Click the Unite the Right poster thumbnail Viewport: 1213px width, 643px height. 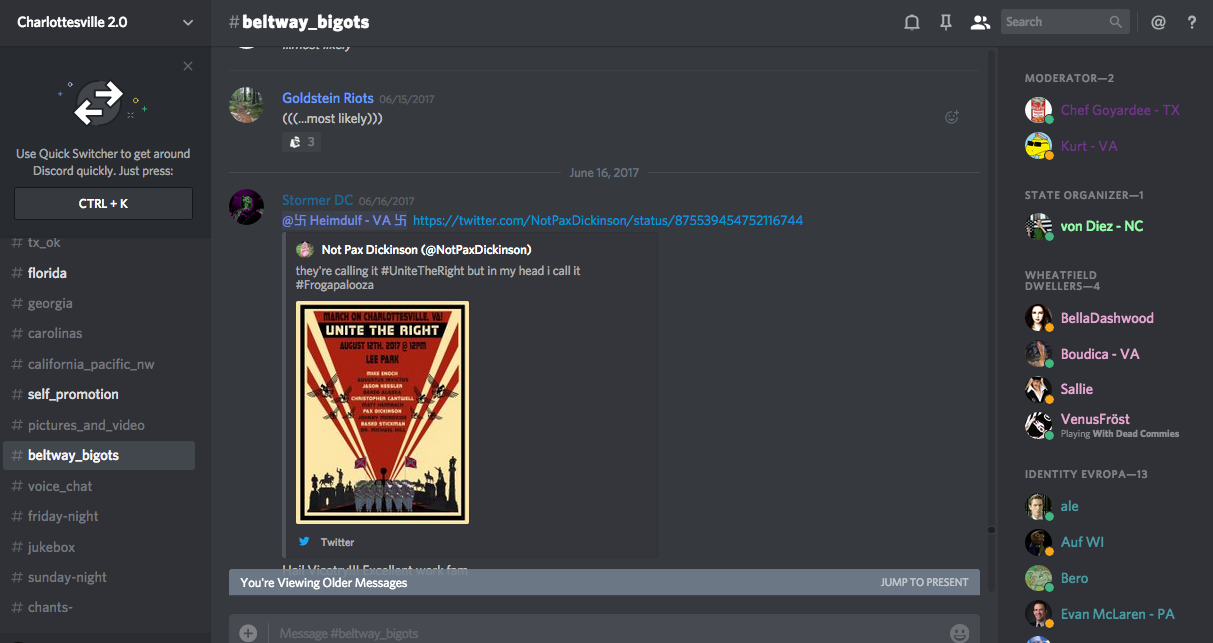(382, 412)
